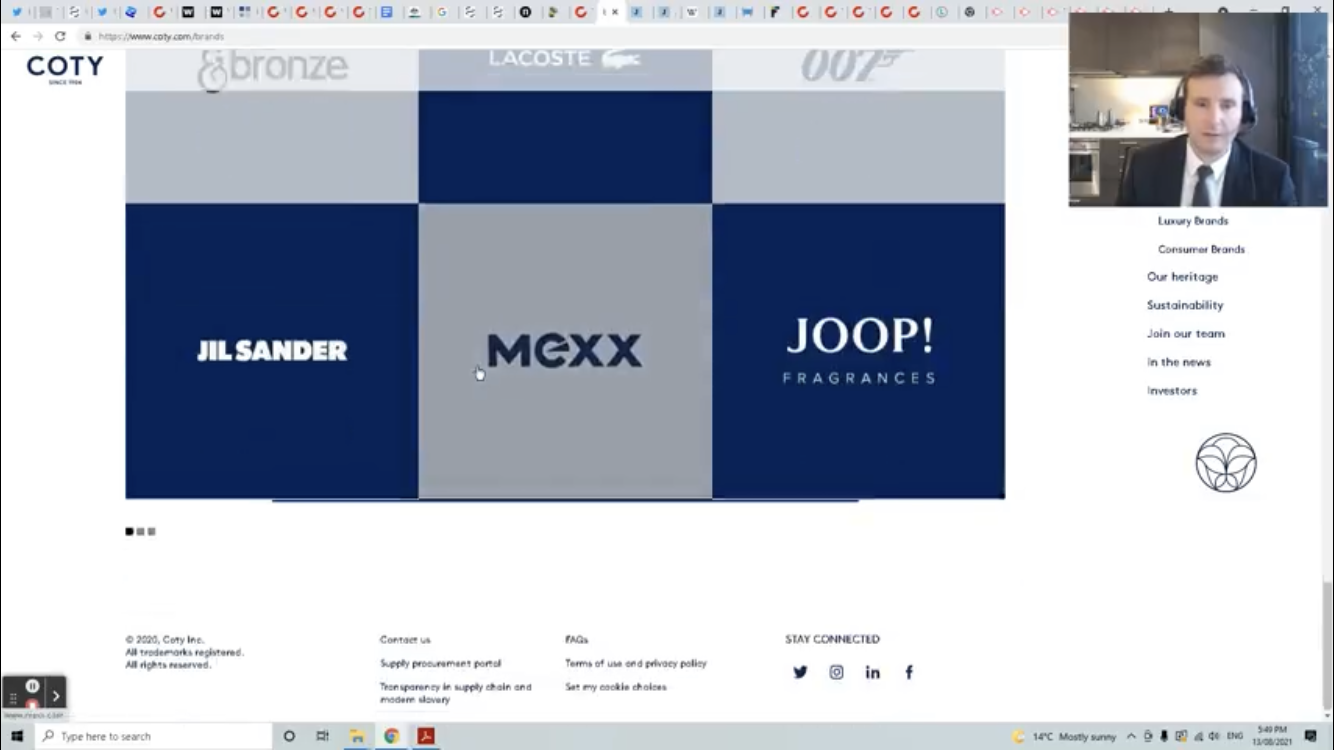Open Luxury Brands in the side menu
Viewport: 1334px width, 750px height.
tap(1193, 221)
